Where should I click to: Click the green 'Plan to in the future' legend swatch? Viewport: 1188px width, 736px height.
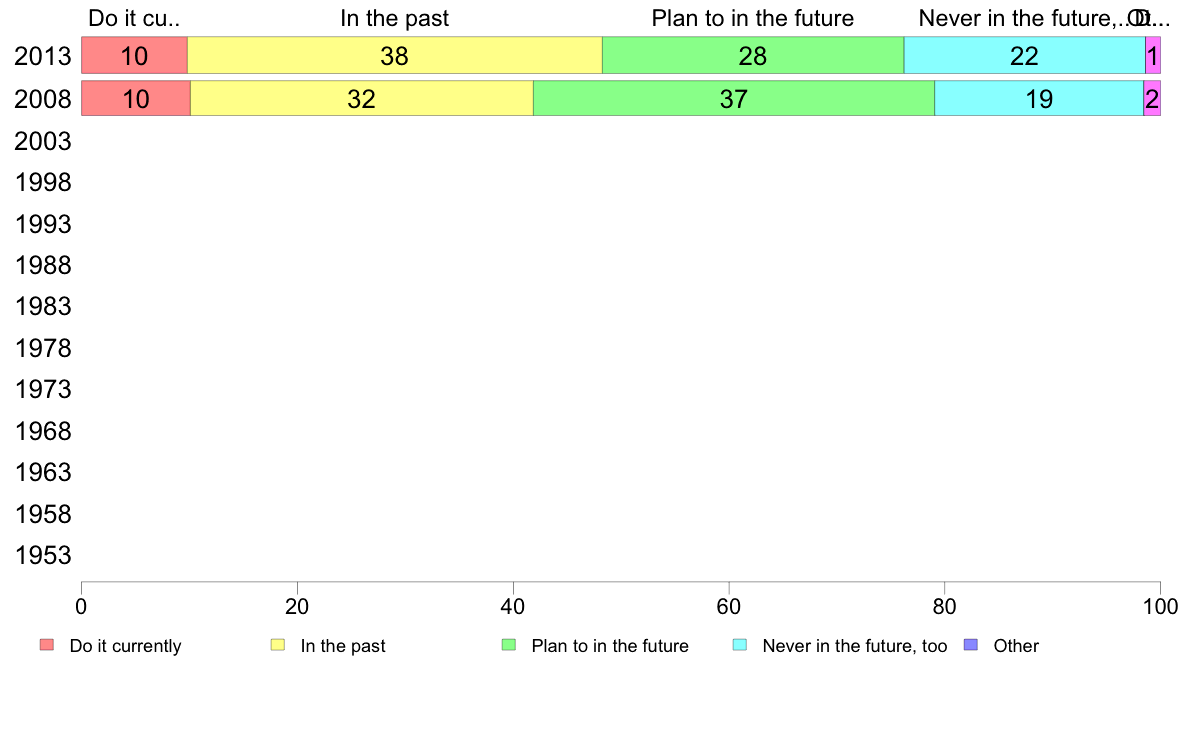(x=509, y=645)
